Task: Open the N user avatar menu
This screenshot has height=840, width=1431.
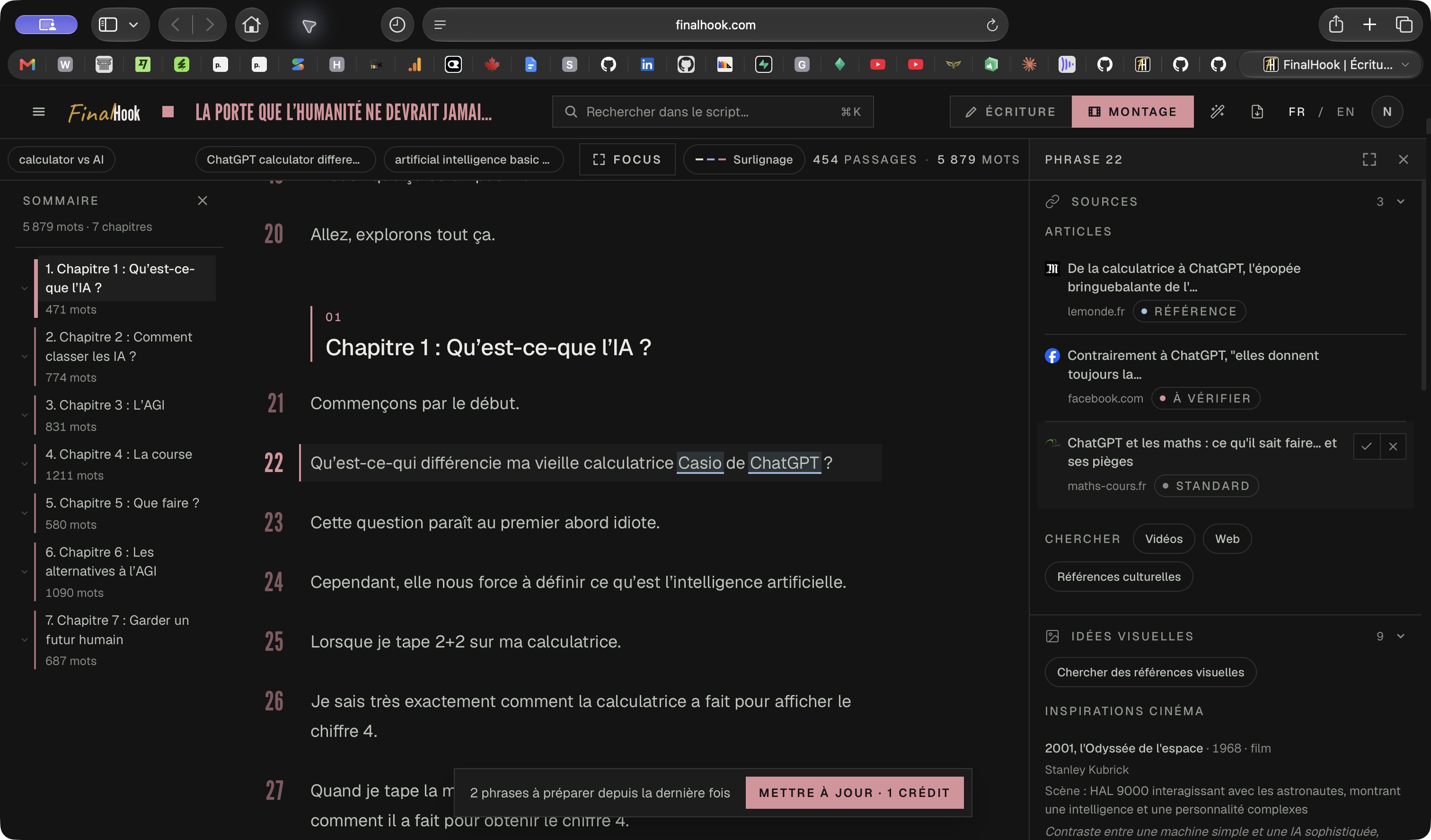Action: coord(1387,112)
